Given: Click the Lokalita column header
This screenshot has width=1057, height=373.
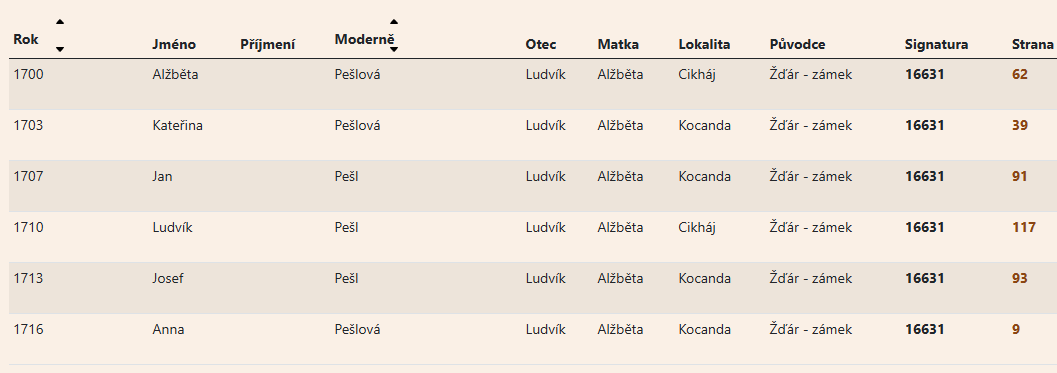Looking at the screenshot, I should 704,45.
